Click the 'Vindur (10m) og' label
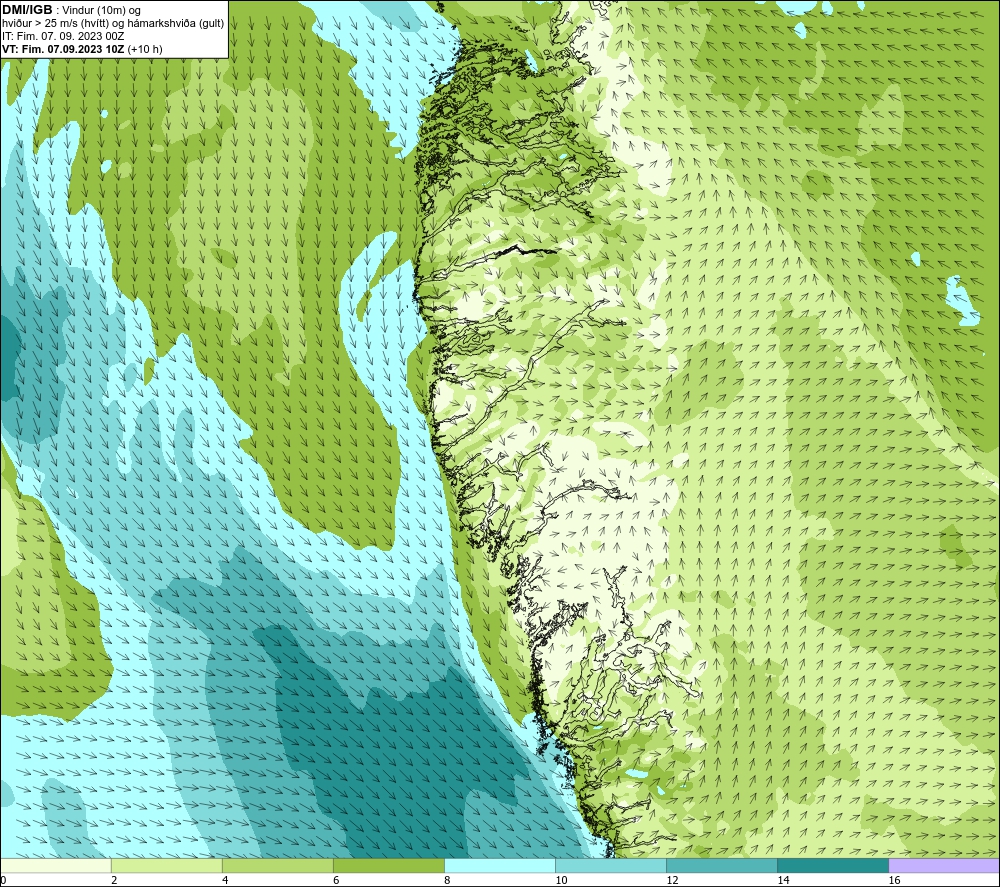Image resolution: width=1000 pixels, height=887 pixels. click(x=101, y=10)
